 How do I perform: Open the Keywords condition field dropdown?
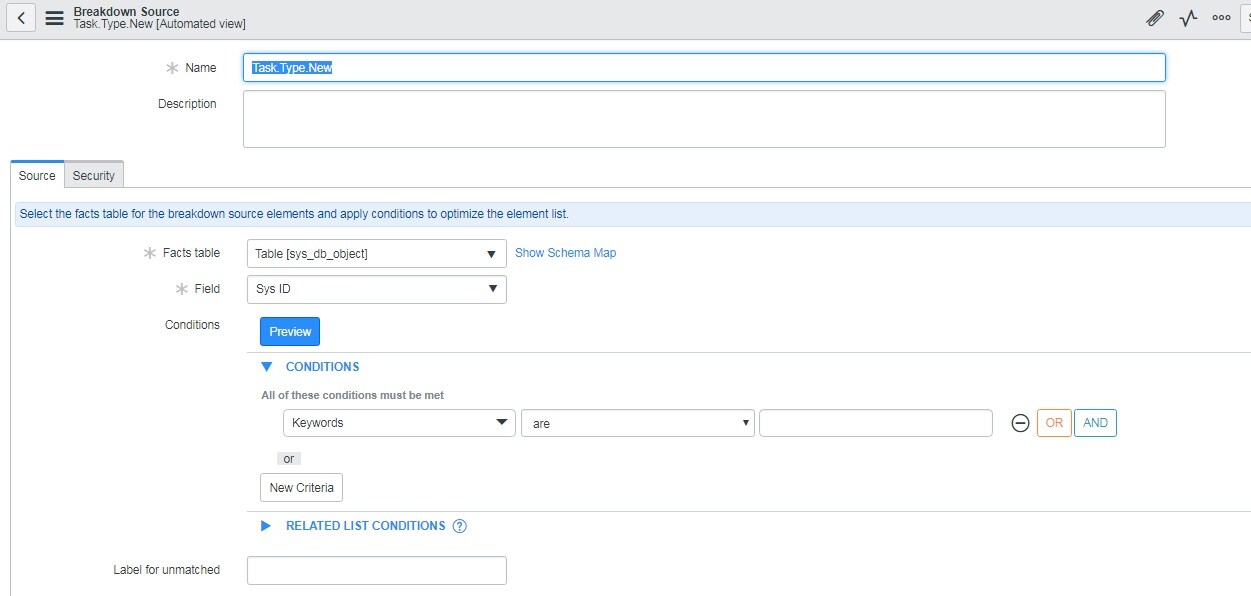click(399, 423)
